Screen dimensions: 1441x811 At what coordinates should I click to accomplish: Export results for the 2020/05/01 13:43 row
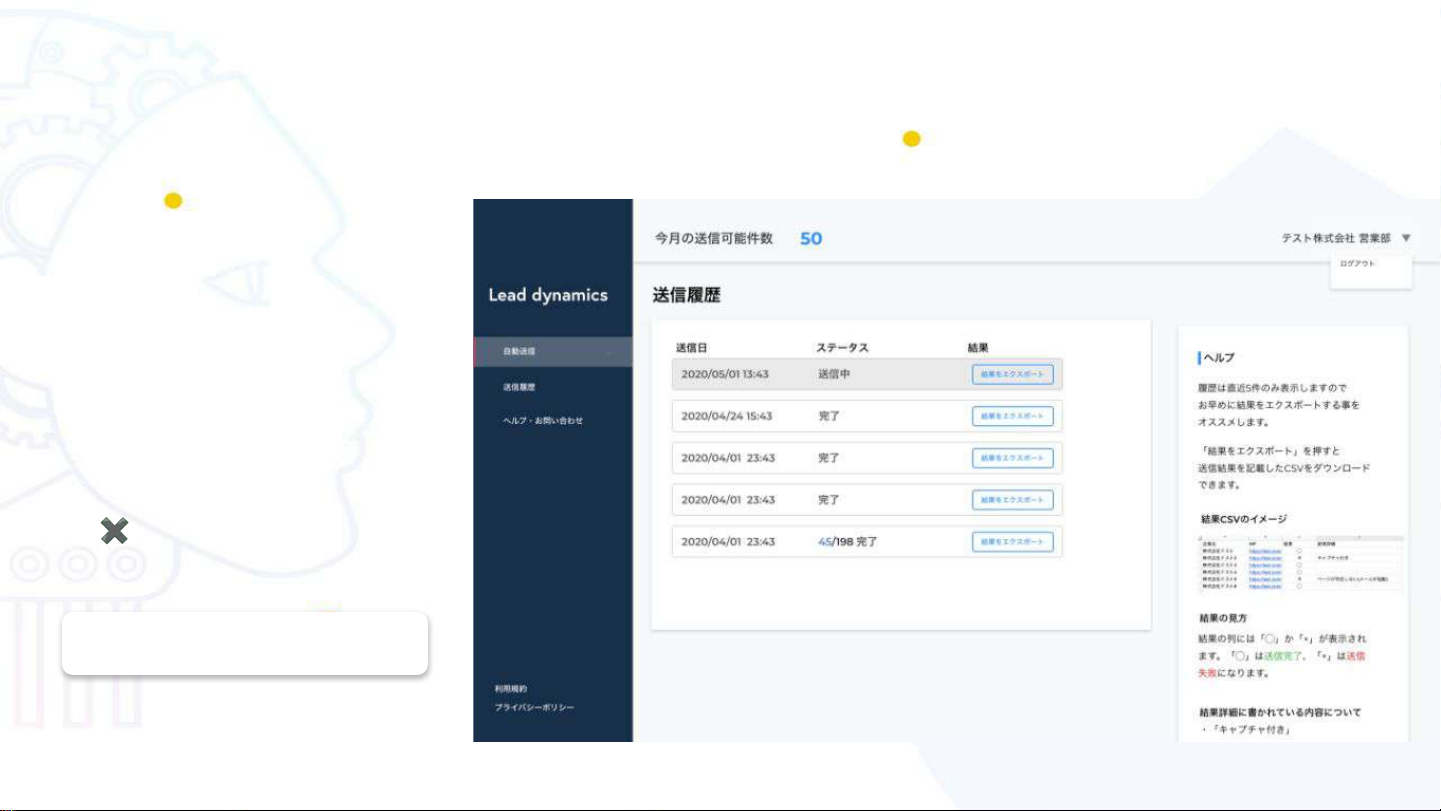click(x=1012, y=374)
